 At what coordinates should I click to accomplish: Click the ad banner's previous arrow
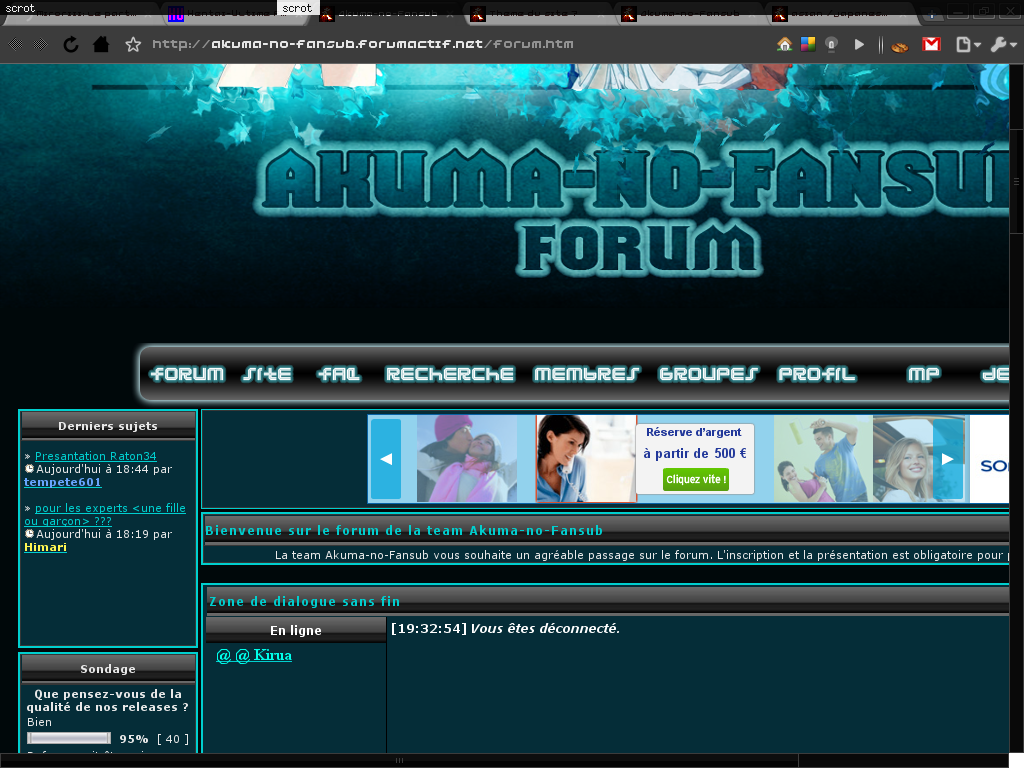tap(386, 459)
